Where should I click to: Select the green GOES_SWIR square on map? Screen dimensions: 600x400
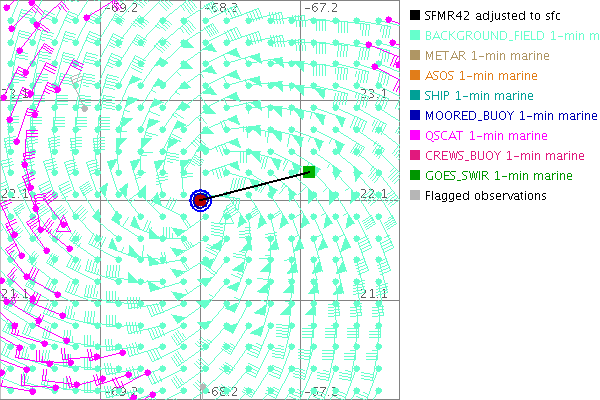click(x=310, y=172)
